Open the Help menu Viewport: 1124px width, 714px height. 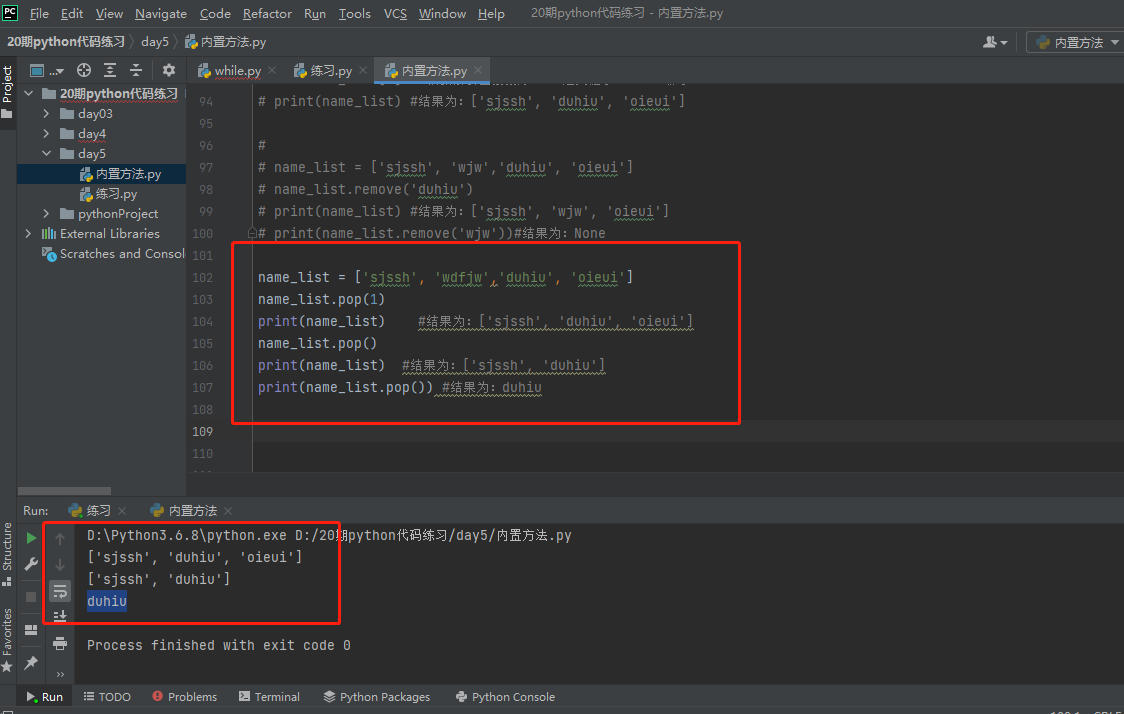pyautogui.click(x=491, y=14)
